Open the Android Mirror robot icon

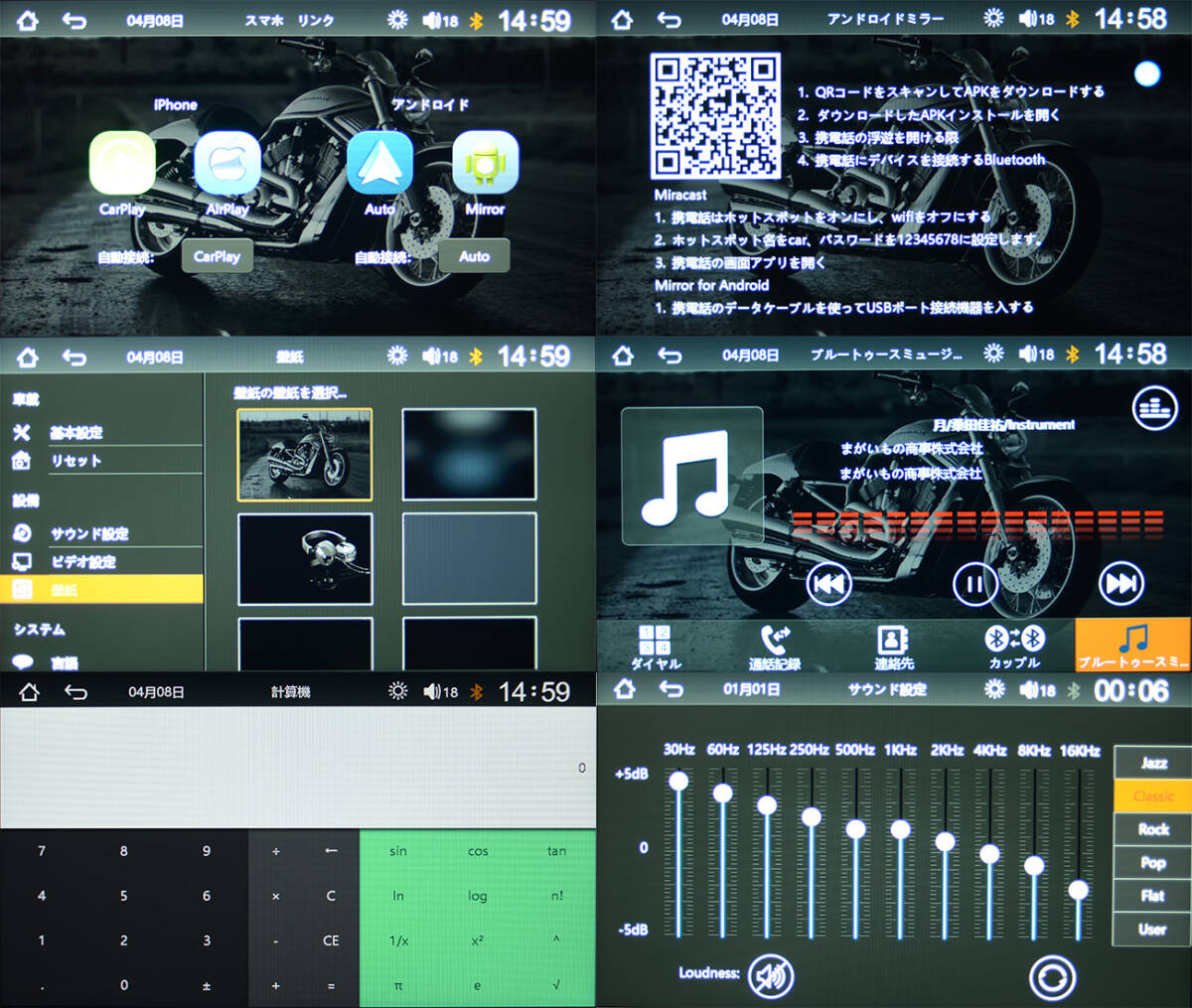(485, 162)
